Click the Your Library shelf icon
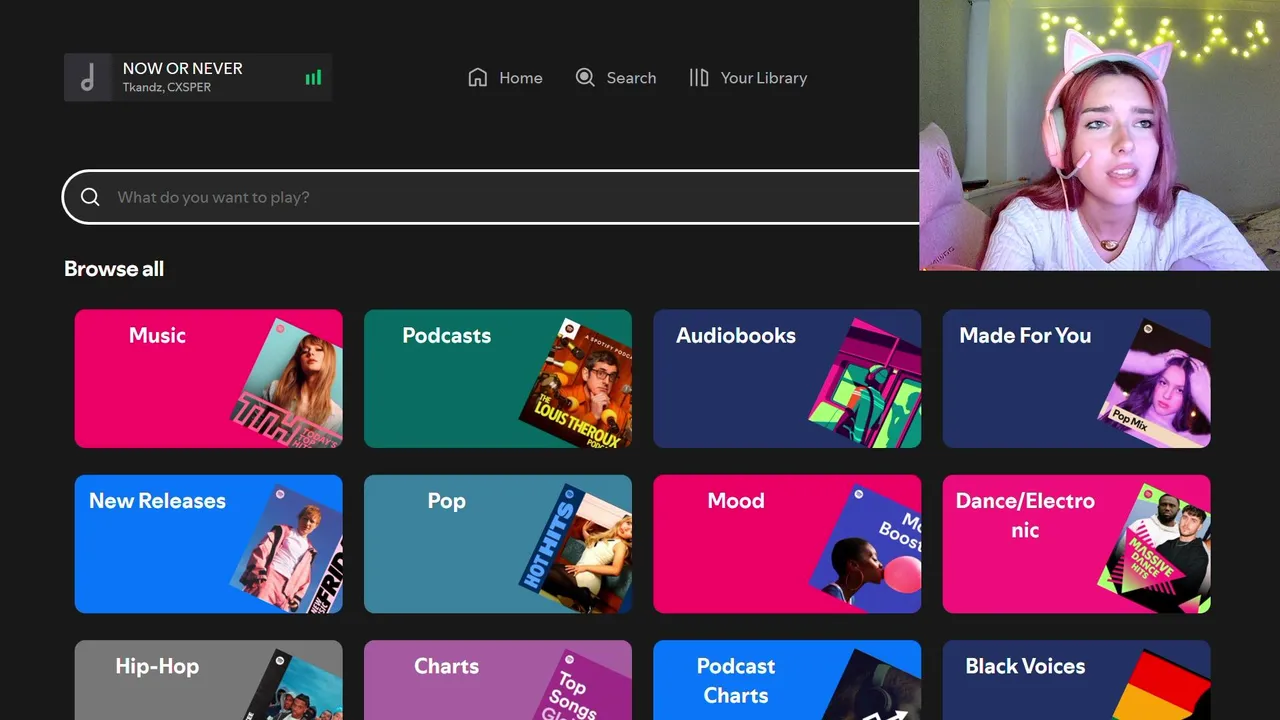This screenshot has height=720, width=1280. click(x=699, y=77)
